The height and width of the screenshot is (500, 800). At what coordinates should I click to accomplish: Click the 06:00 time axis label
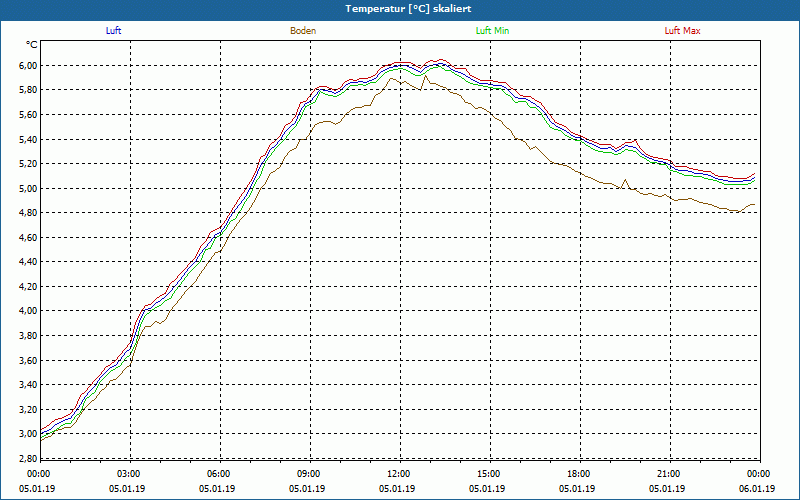click(219, 474)
